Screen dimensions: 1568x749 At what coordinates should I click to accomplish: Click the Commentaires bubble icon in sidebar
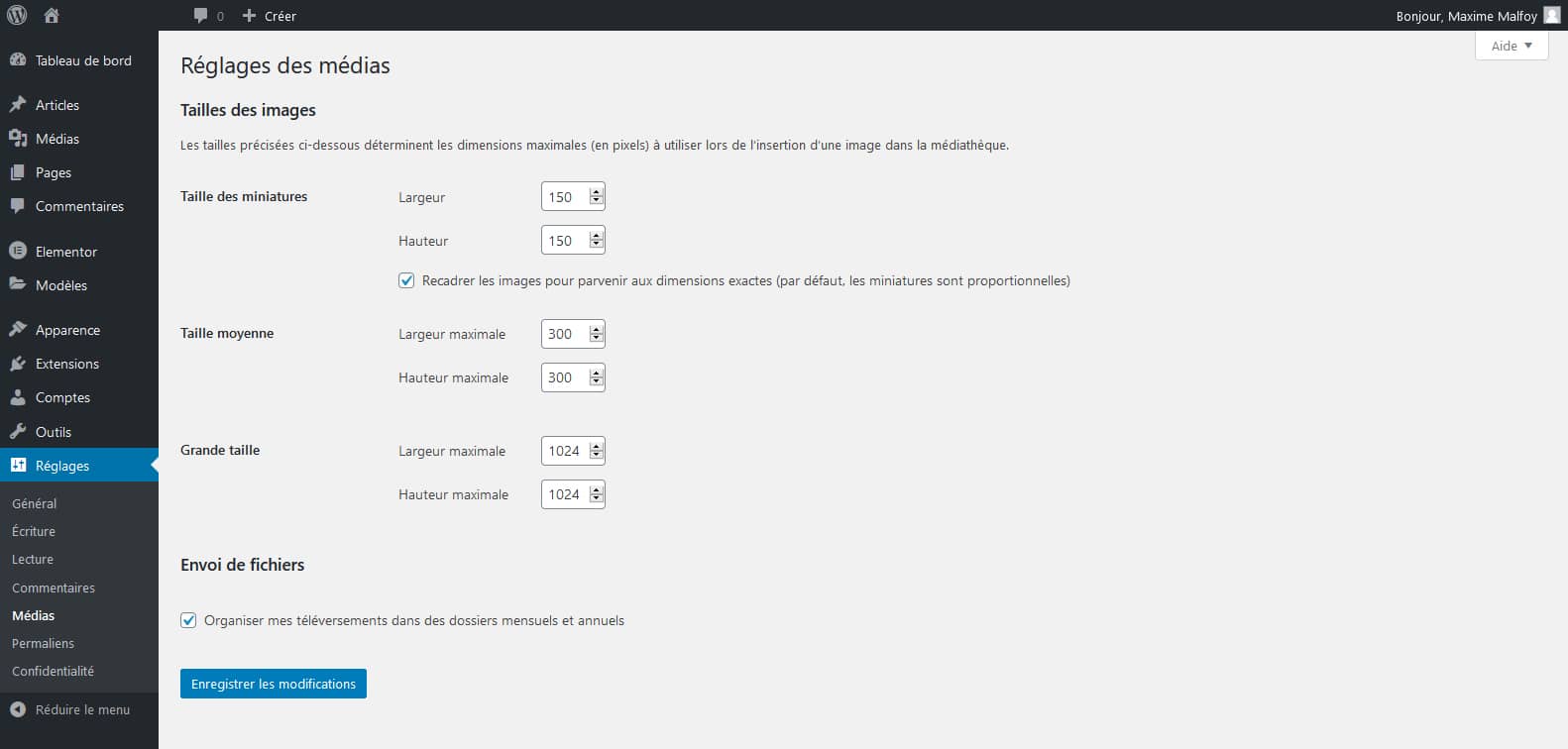(x=18, y=205)
